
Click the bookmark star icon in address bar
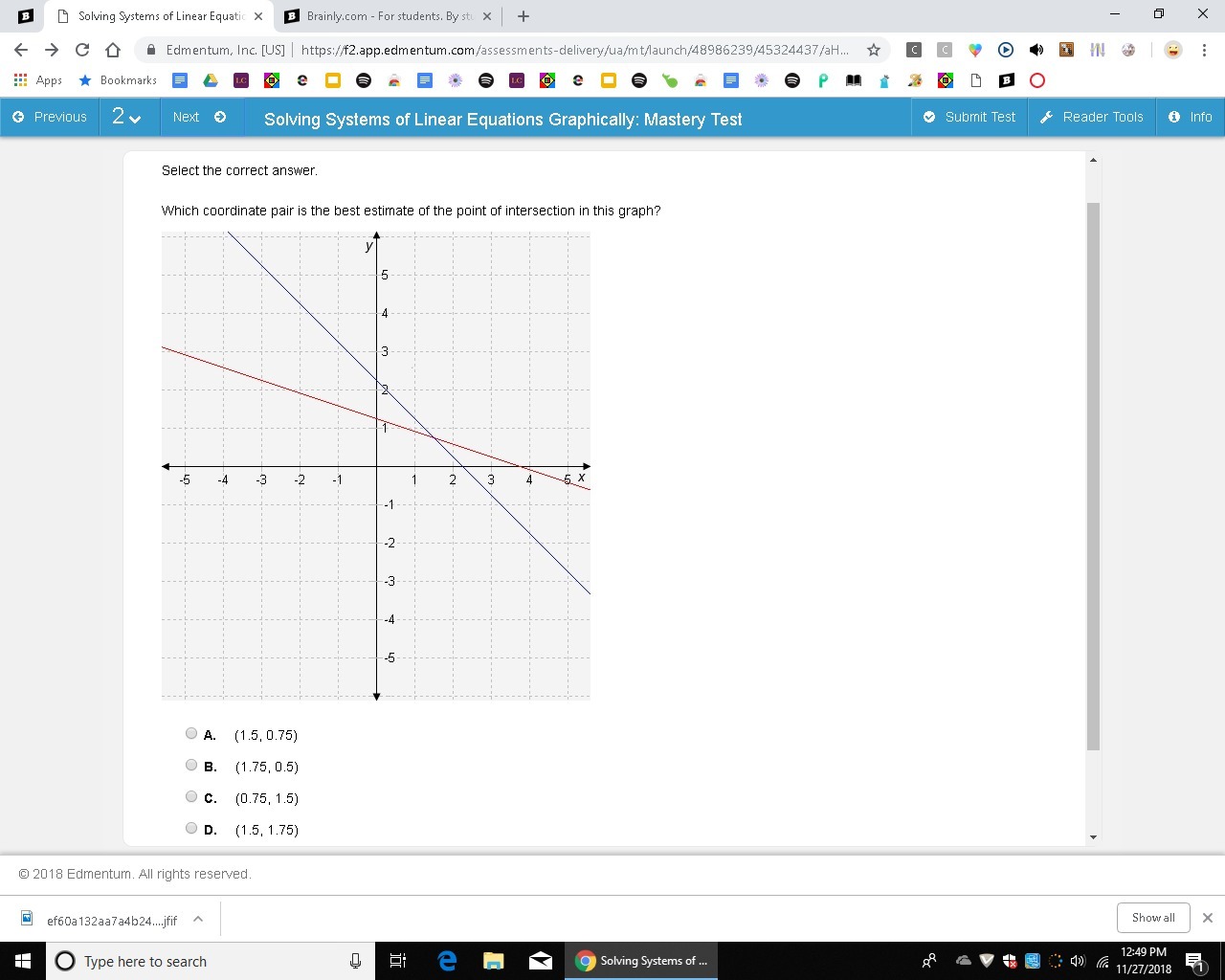[873, 50]
